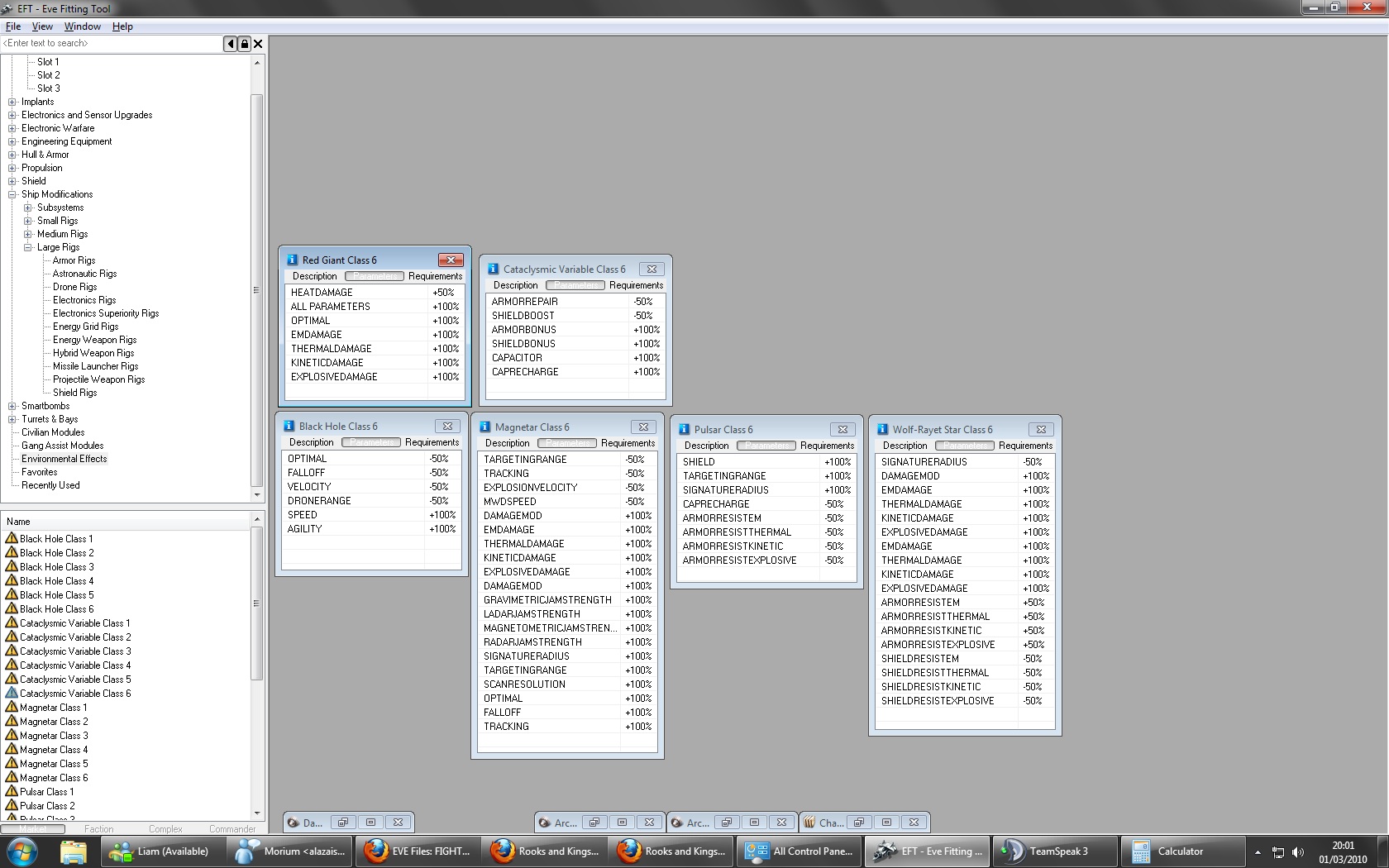Select Environmental Effects in the tree

(x=64, y=459)
